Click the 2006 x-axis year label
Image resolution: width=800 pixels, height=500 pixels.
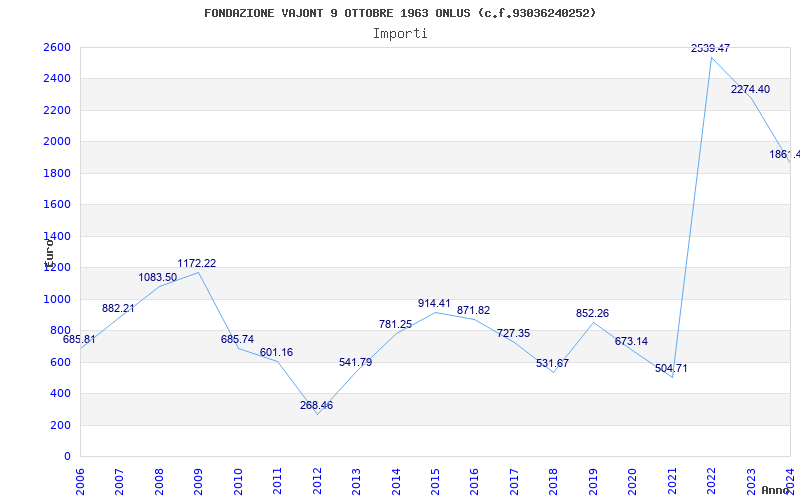[80, 481]
